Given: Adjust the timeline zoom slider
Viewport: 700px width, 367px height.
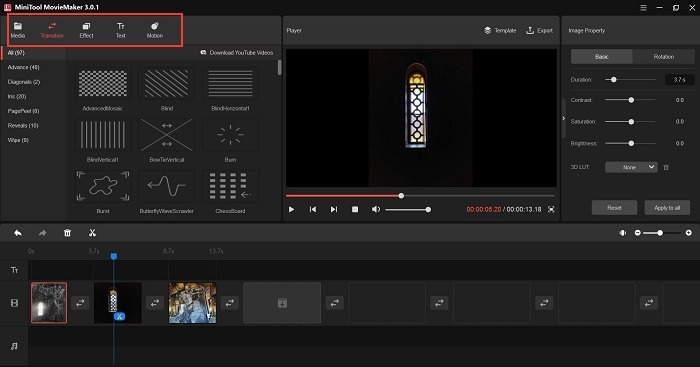Looking at the screenshot, I should click(662, 233).
